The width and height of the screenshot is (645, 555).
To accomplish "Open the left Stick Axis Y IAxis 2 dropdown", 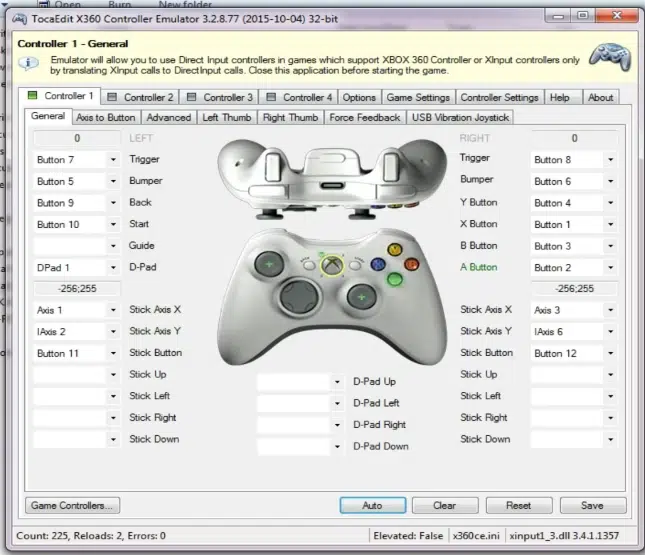I will [x=114, y=332].
